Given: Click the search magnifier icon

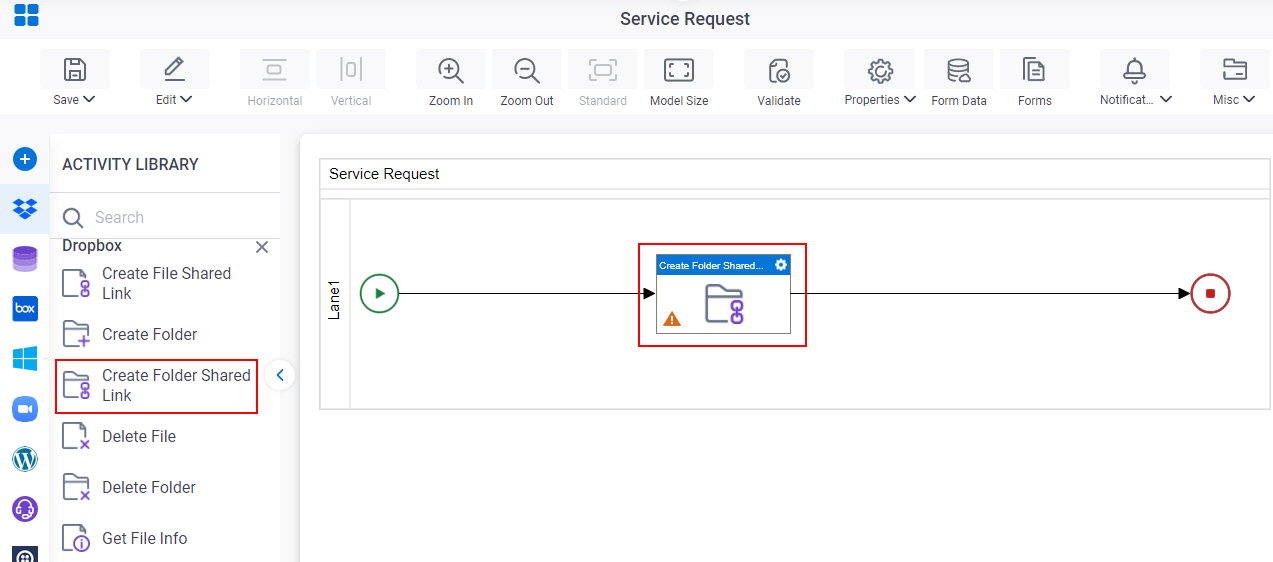Looking at the screenshot, I should point(73,218).
